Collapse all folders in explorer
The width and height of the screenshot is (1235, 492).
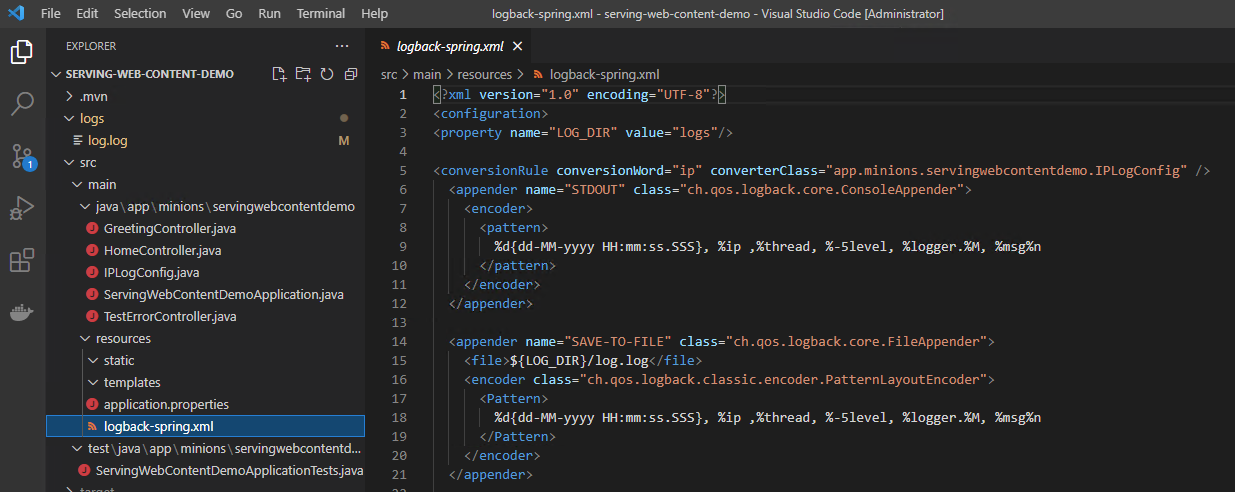point(350,74)
